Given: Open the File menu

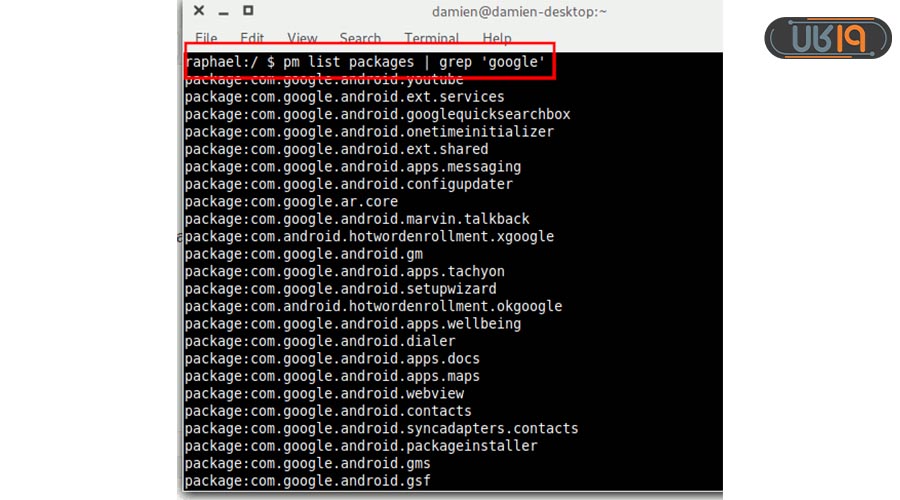Looking at the screenshot, I should (x=206, y=38).
